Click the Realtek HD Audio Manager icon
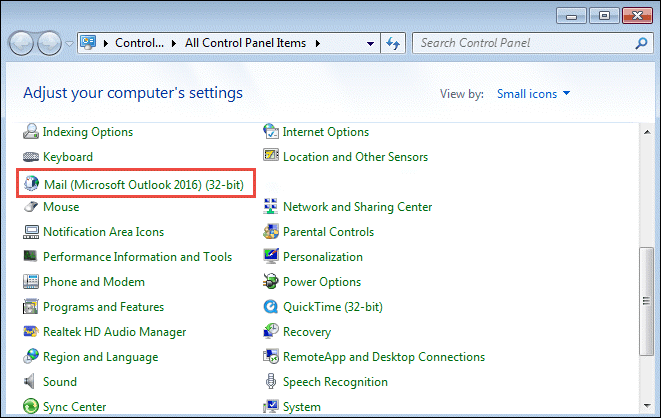Viewport: 661px width, 418px height. [x=31, y=332]
